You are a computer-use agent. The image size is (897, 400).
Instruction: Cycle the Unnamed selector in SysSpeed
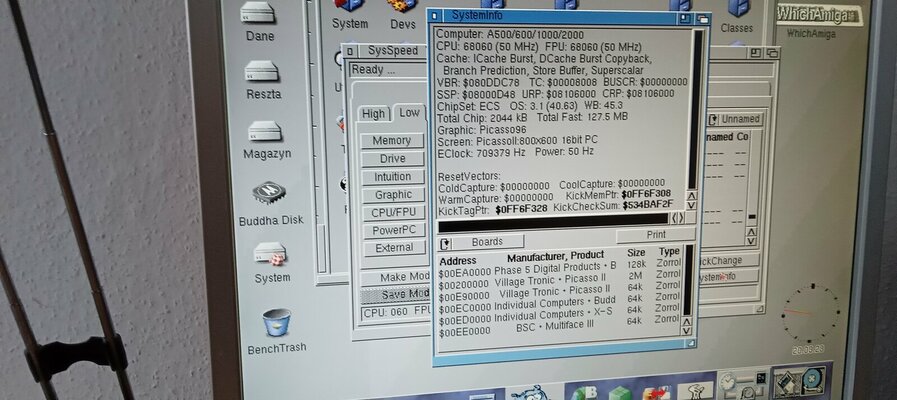[x=735, y=119]
